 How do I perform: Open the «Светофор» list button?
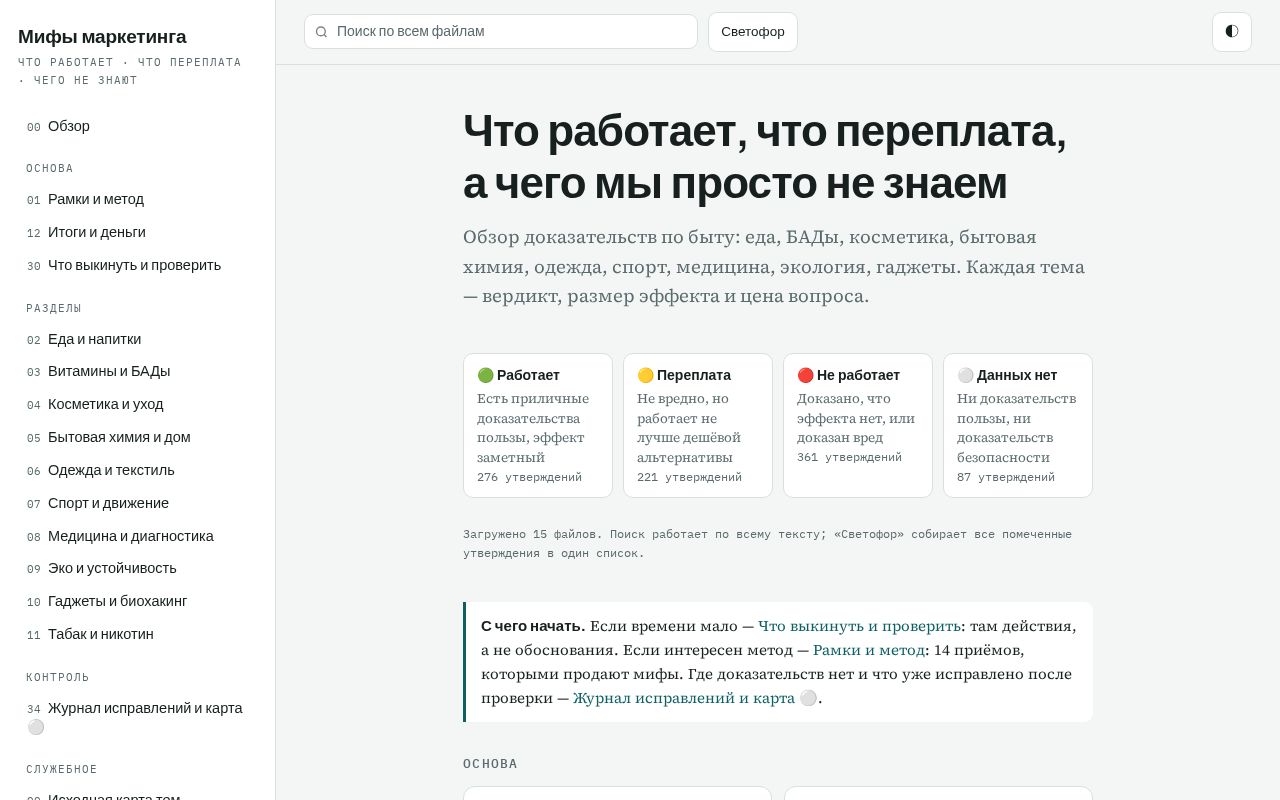753,32
